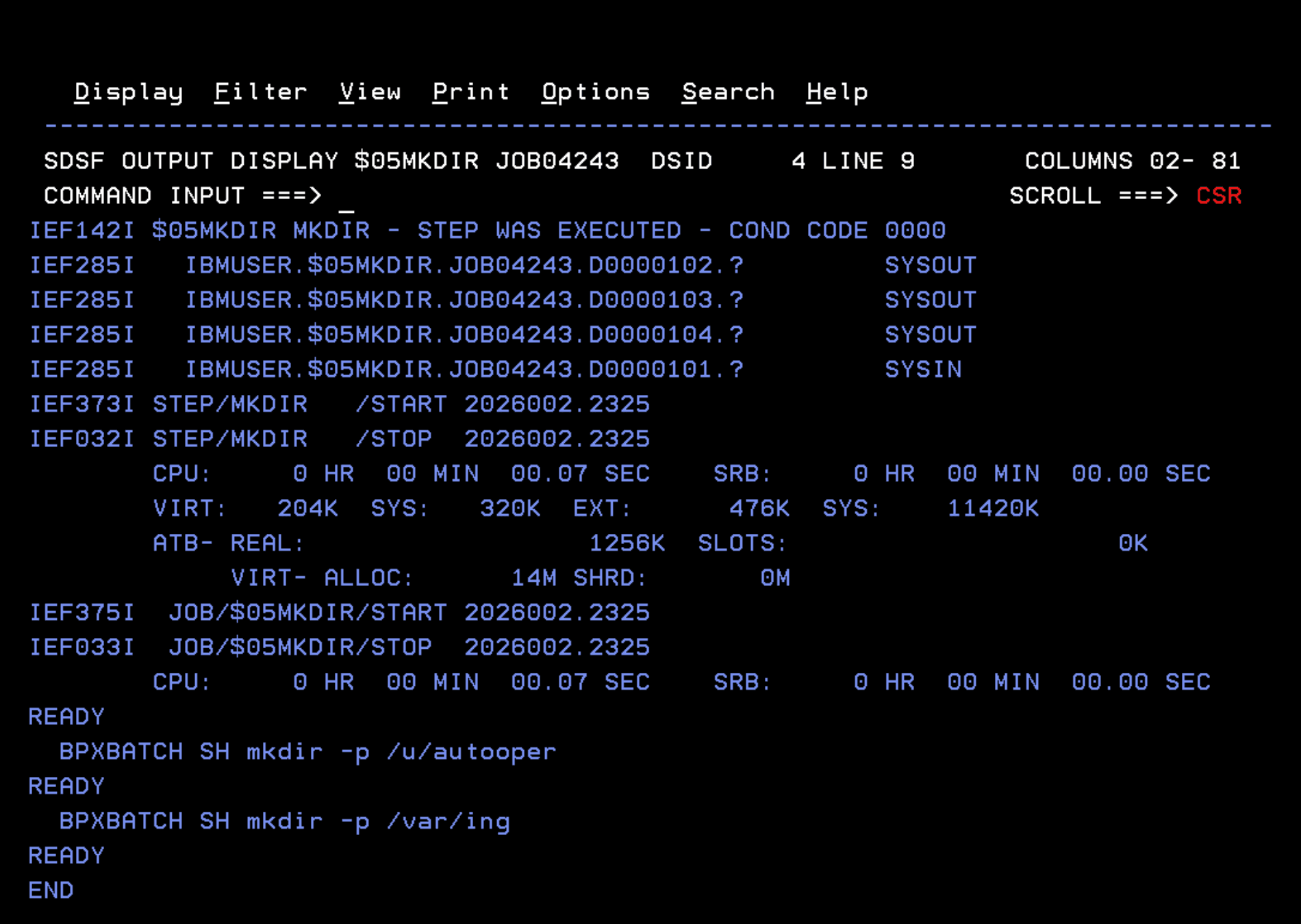1301x924 pixels.
Task: Select the STEP/MKDIR START line
Action: [342, 404]
